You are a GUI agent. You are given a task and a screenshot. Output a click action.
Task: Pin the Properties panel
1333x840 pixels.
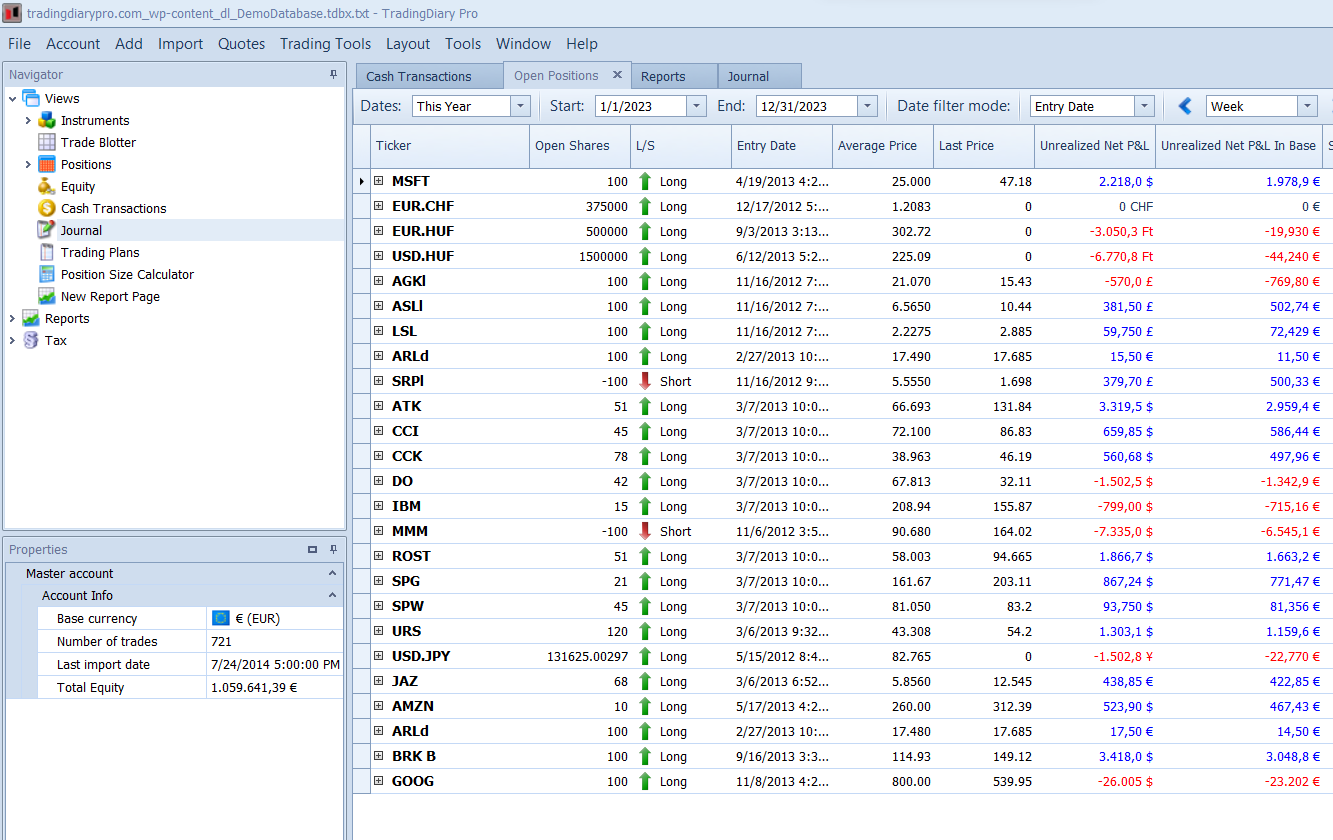pos(334,549)
